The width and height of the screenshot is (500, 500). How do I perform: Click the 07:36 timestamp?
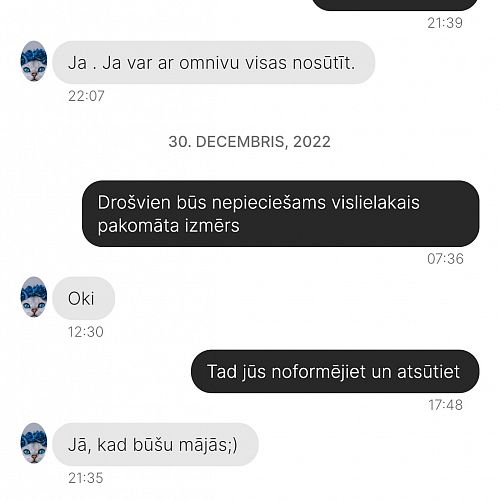coord(445,259)
